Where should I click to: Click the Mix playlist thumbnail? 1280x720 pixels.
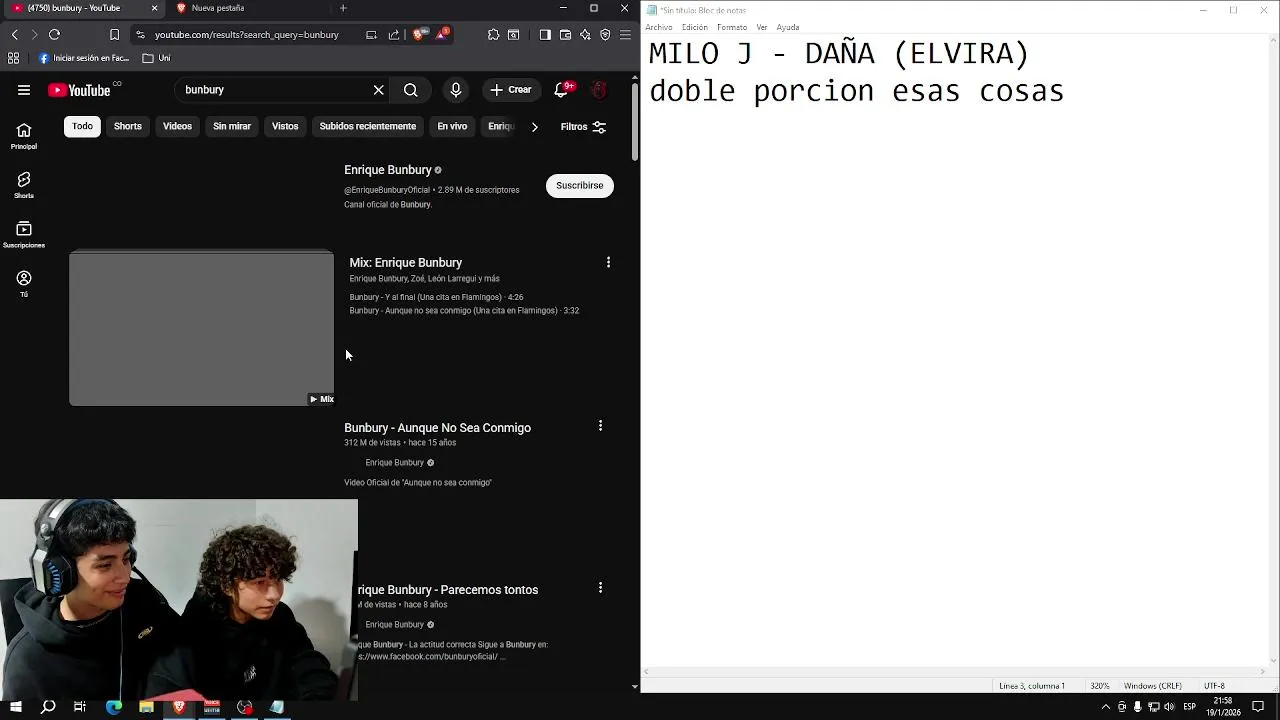click(x=201, y=329)
